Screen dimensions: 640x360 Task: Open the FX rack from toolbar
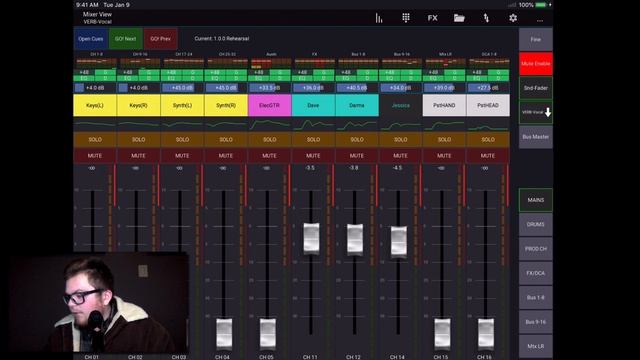(433, 18)
